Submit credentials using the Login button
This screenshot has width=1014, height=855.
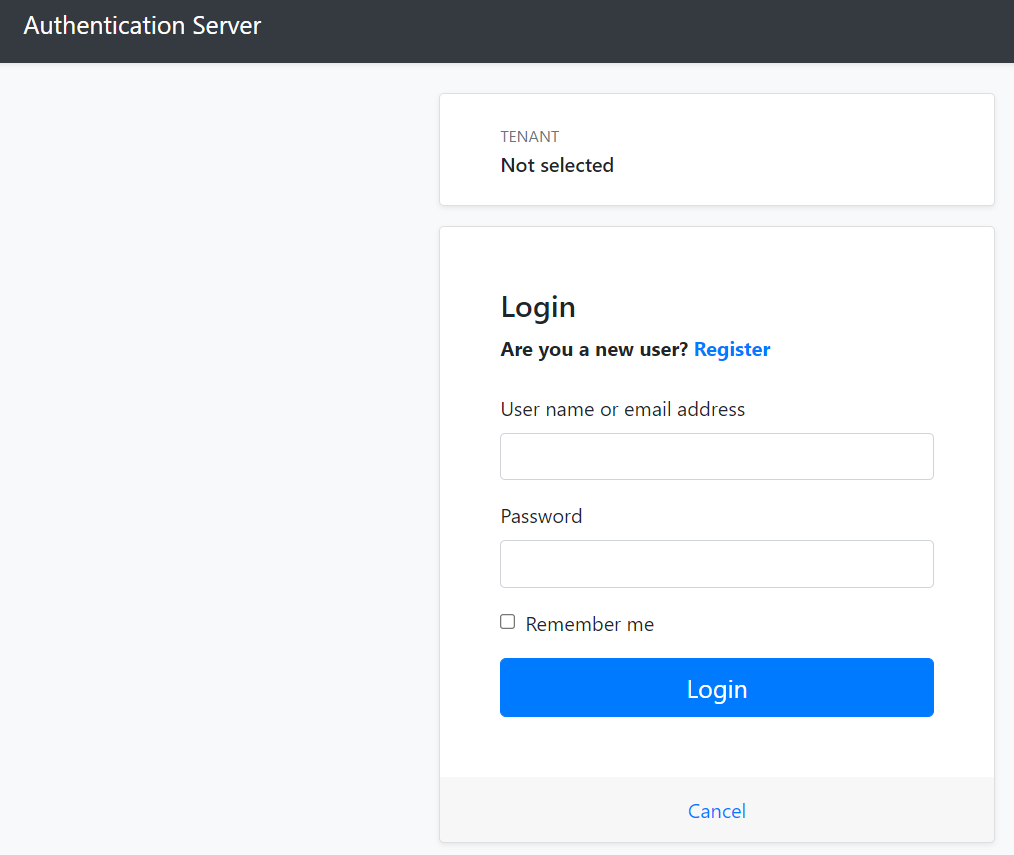pos(716,688)
